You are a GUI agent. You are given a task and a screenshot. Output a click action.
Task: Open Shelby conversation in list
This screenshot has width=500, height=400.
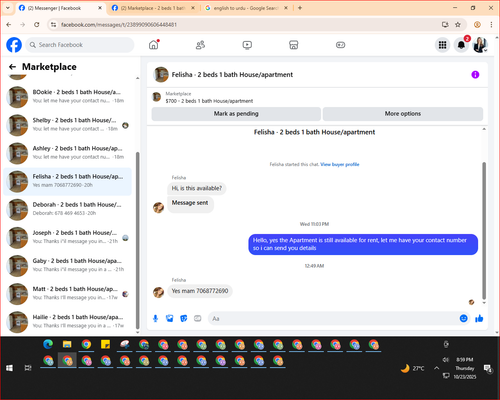click(68, 125)
